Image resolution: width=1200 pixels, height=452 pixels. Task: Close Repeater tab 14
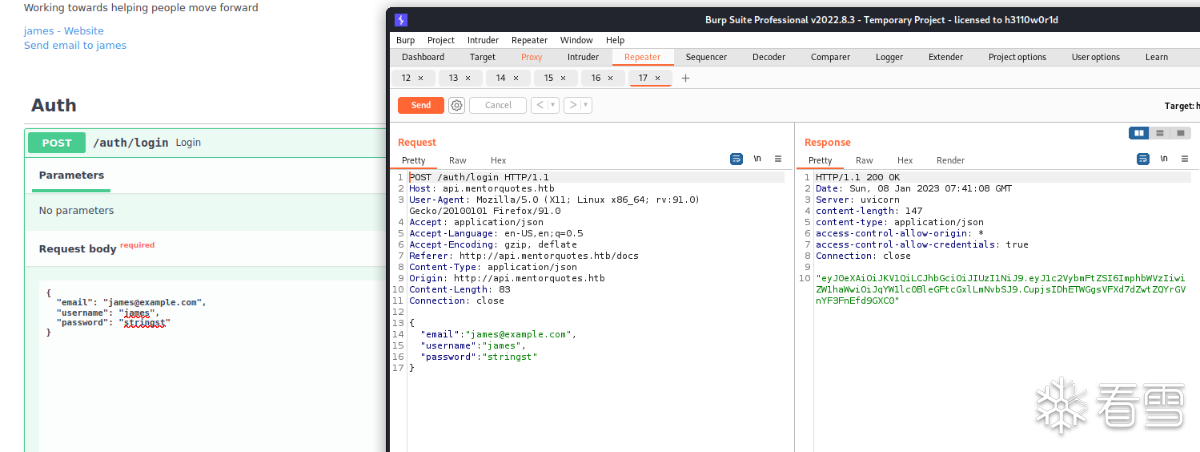pos(516,78)
